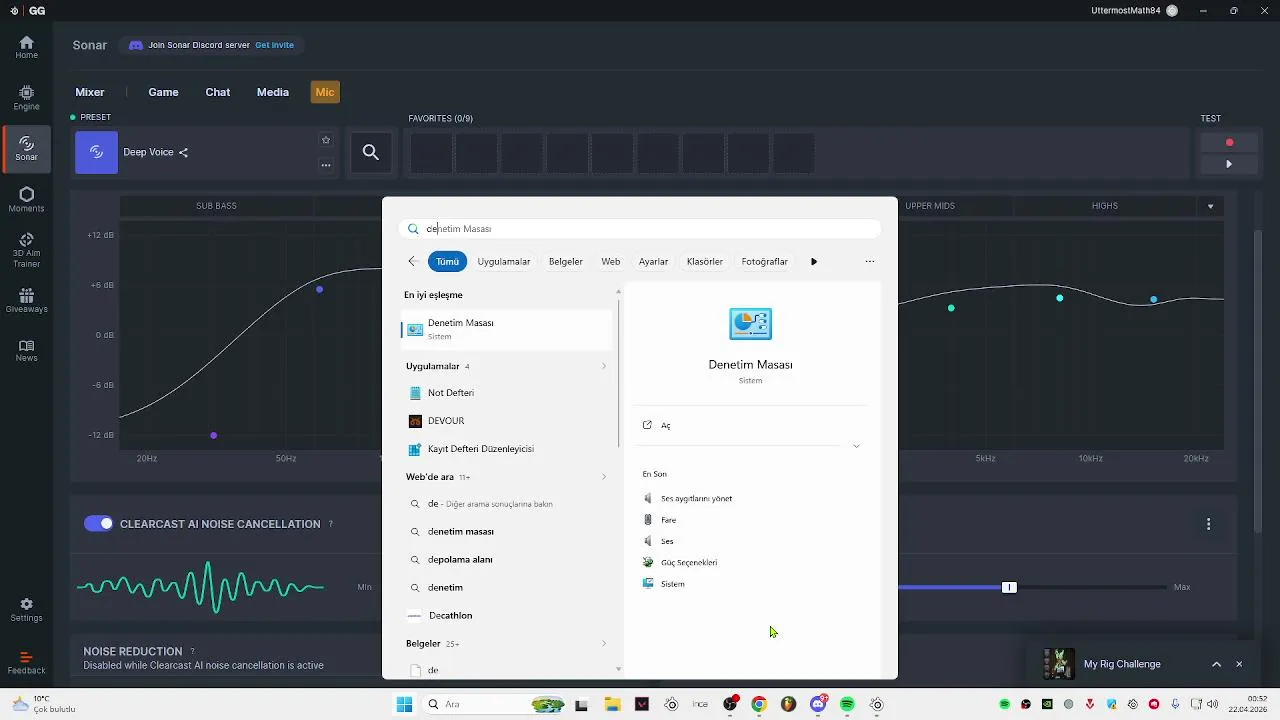Image resolution: width=1280 pixels, height=720 pixels.
Task: Share the Deep Voice preset
Action: pyautogui.click(x=183, y=152)
